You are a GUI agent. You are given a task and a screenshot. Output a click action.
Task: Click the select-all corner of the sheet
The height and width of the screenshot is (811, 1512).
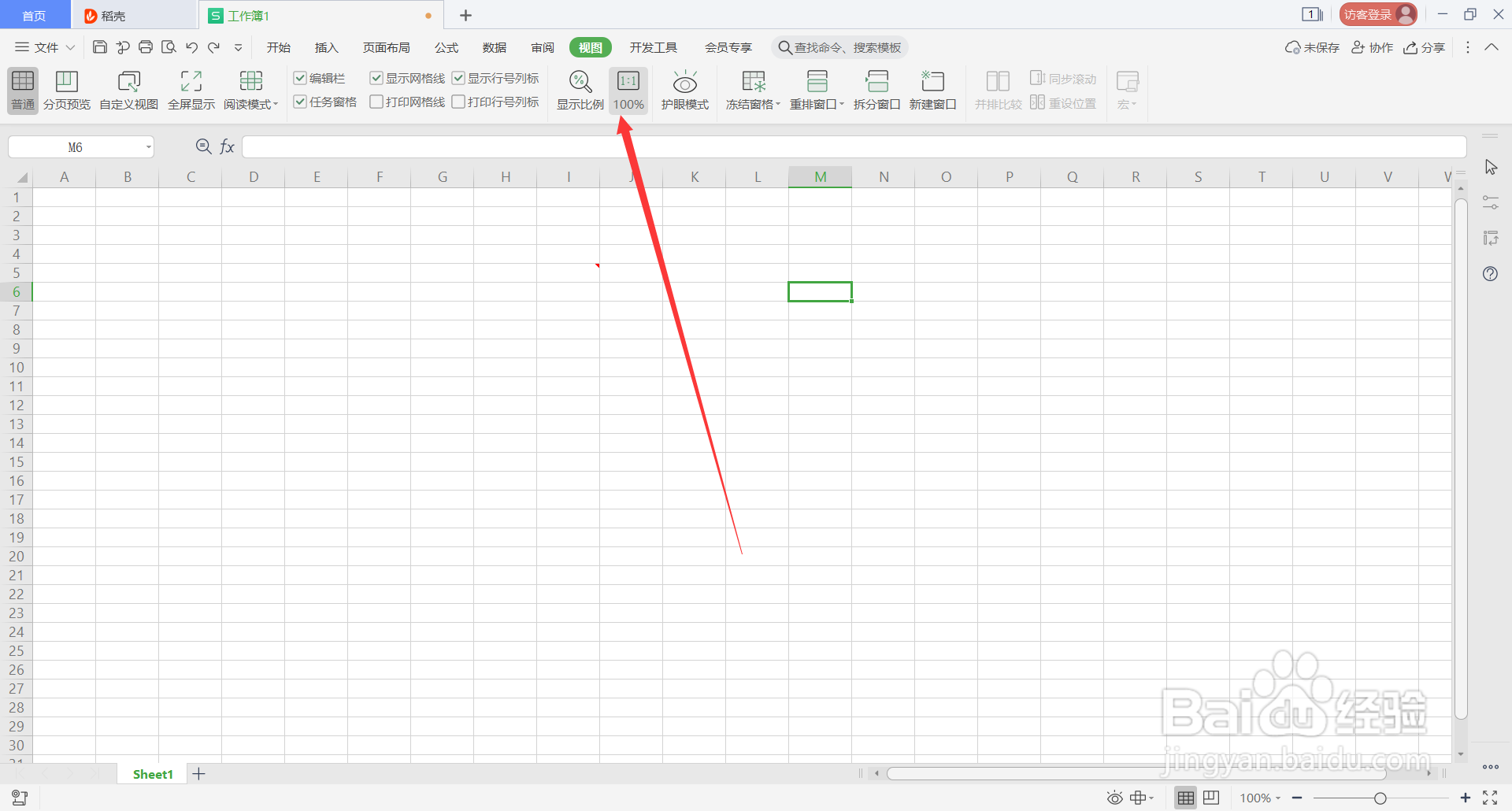20,177
